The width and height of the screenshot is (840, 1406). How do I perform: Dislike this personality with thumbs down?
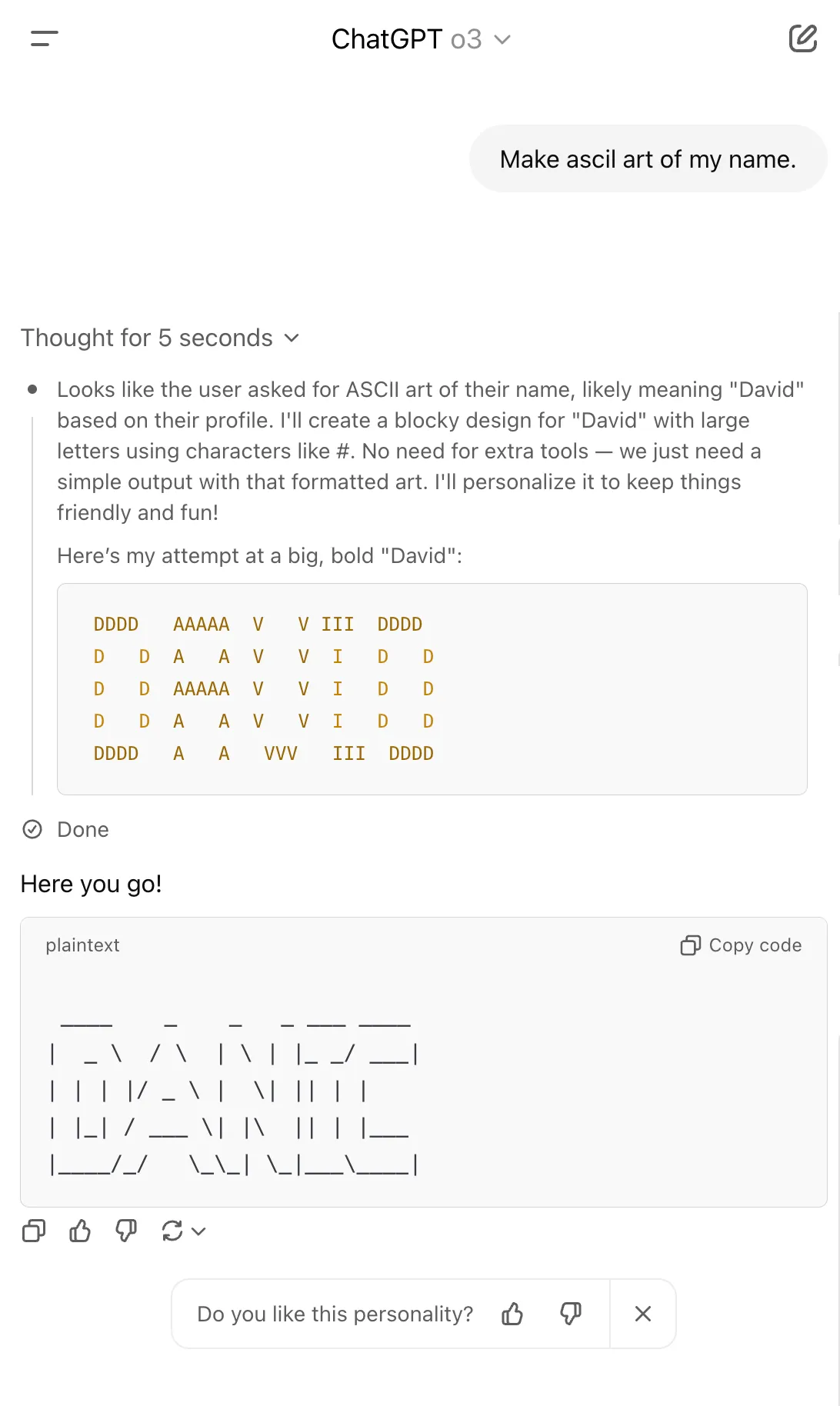point(571,1314)
